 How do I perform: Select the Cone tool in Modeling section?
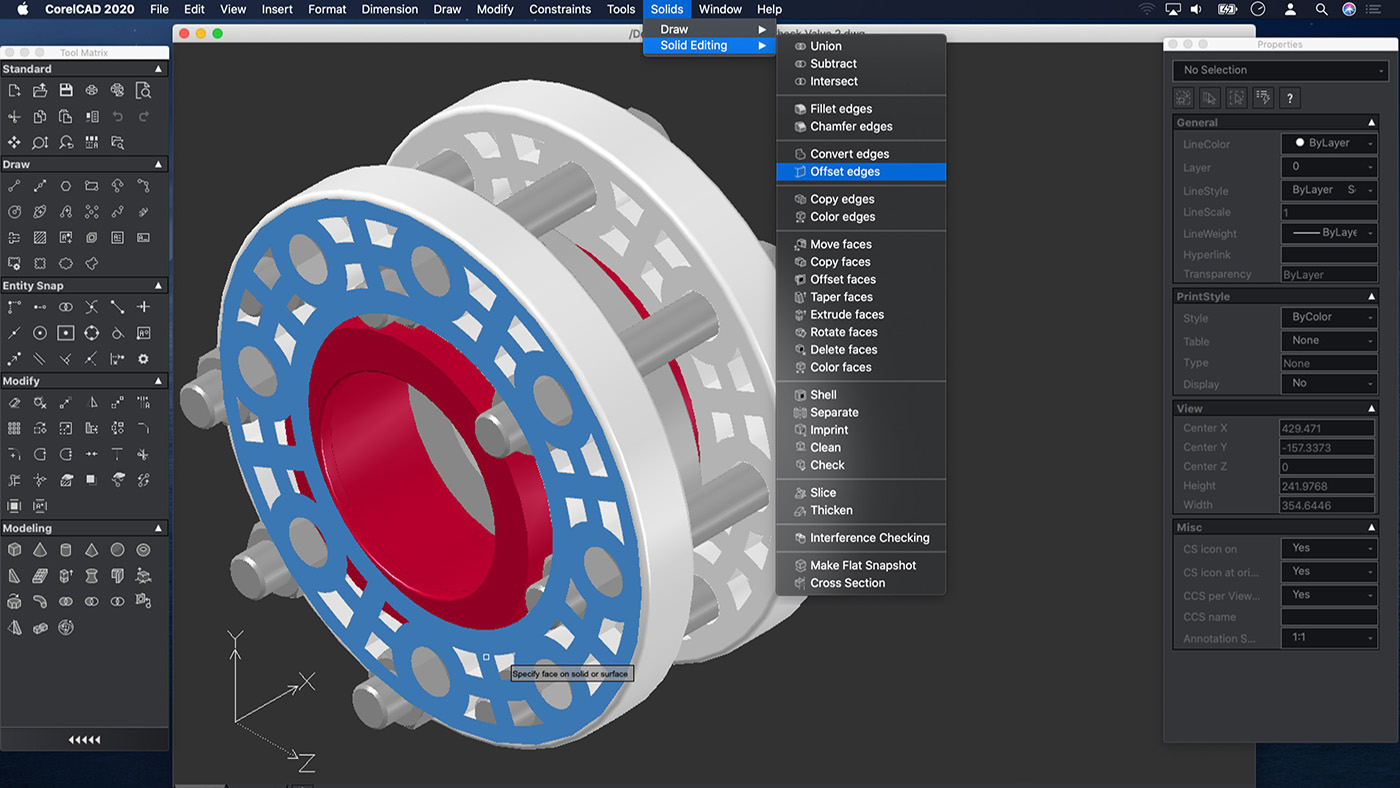(x=40, y=550)
